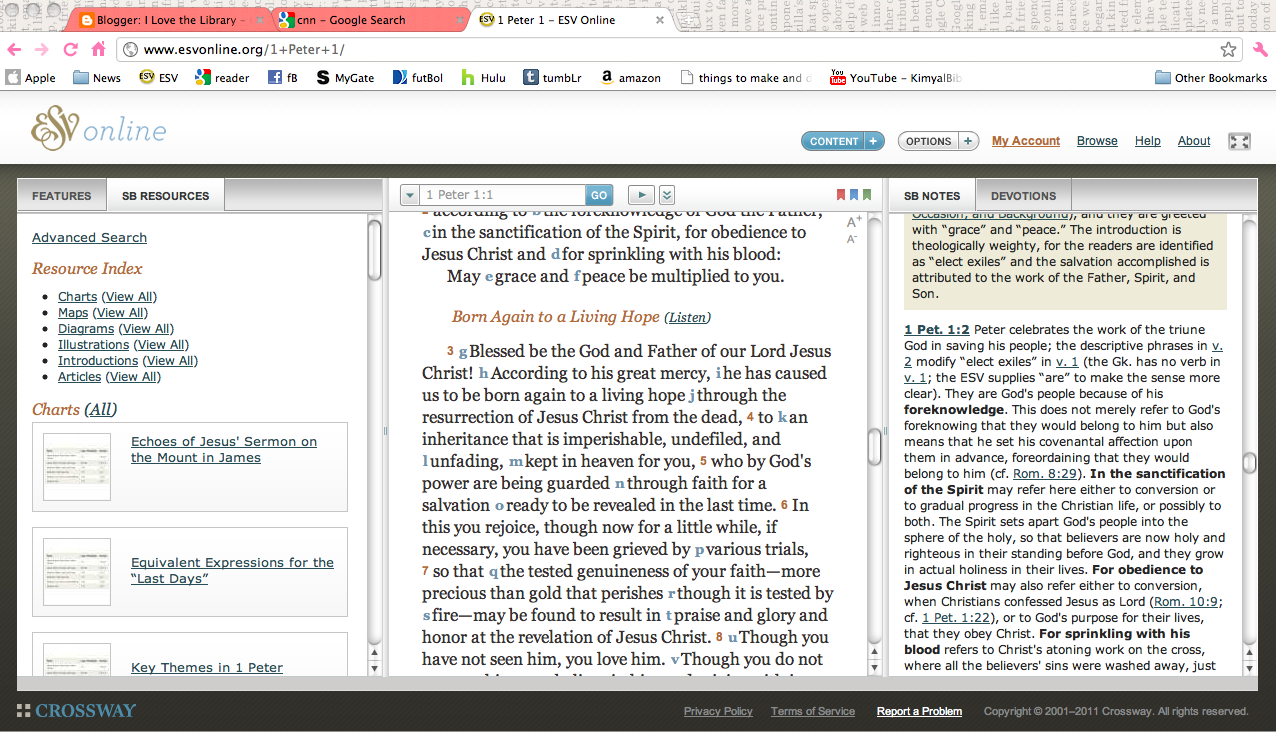Screen dimensions: 1276x732
Task: Expand the CONTENT plus menu
Action: coord(873,141)
